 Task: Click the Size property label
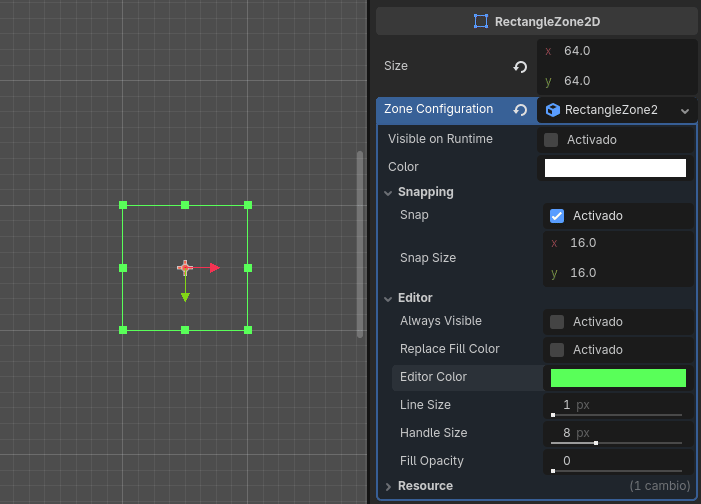click(396, 66)
